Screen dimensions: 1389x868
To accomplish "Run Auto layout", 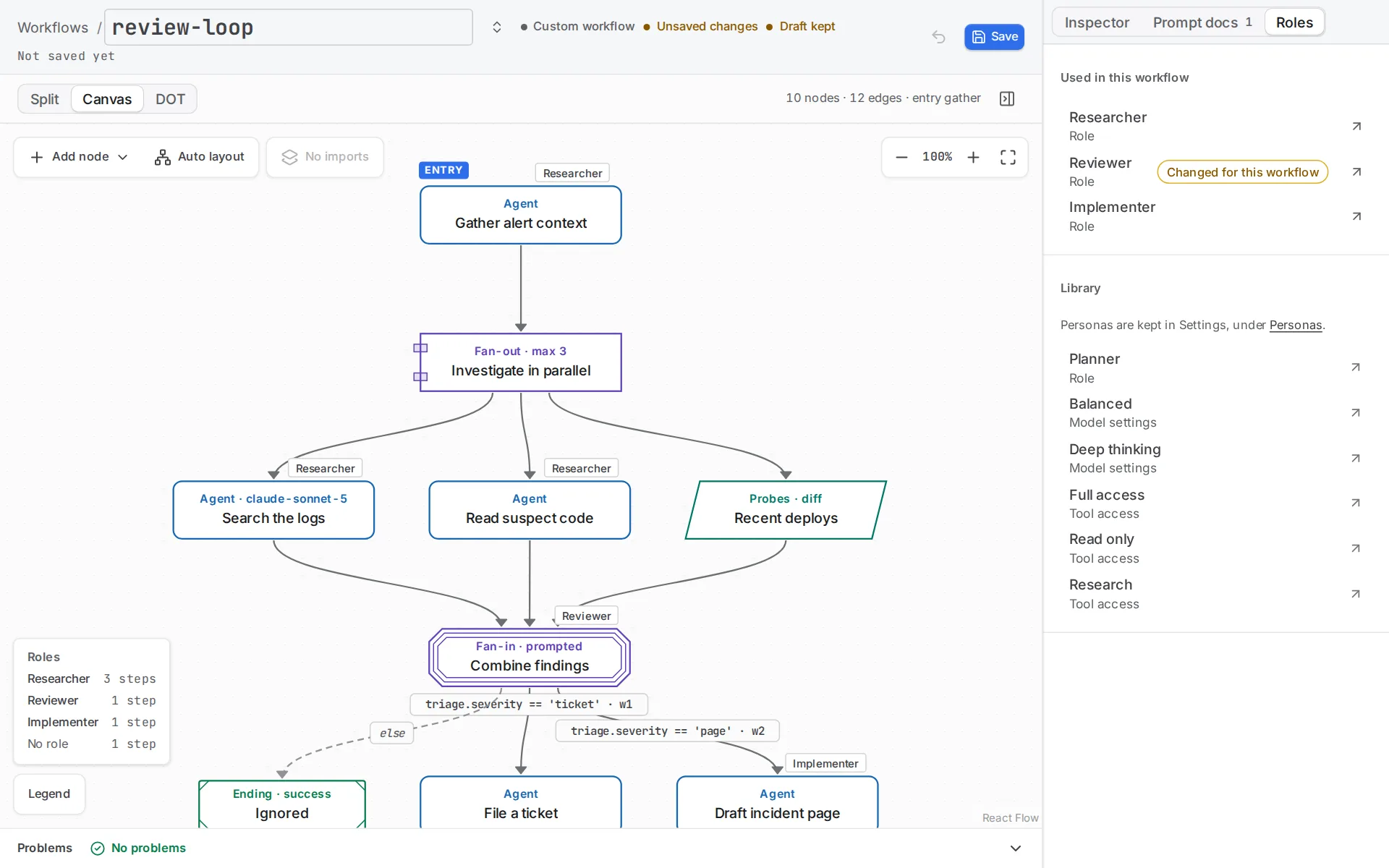I will click(199, 157).
